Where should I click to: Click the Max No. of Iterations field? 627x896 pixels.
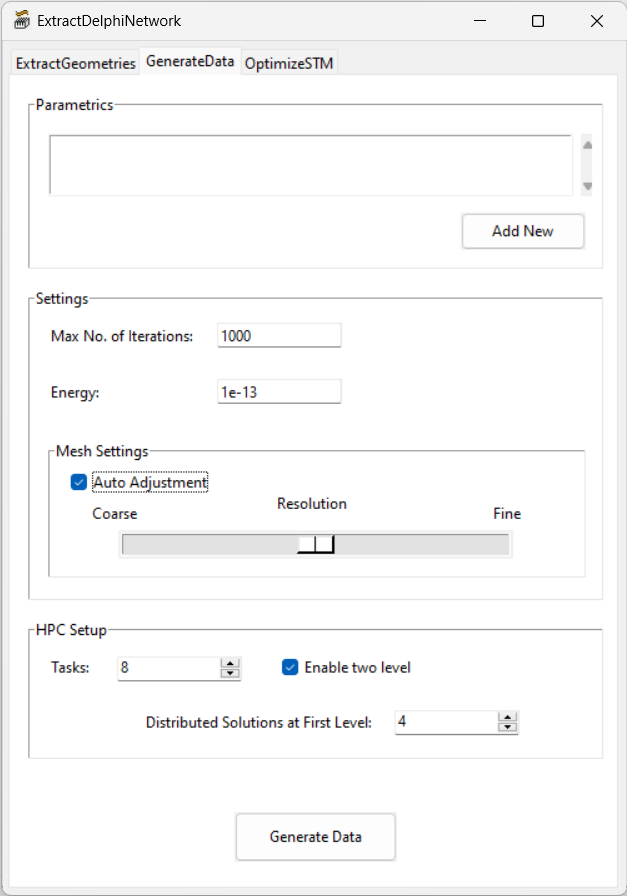[x=278, y=336]
